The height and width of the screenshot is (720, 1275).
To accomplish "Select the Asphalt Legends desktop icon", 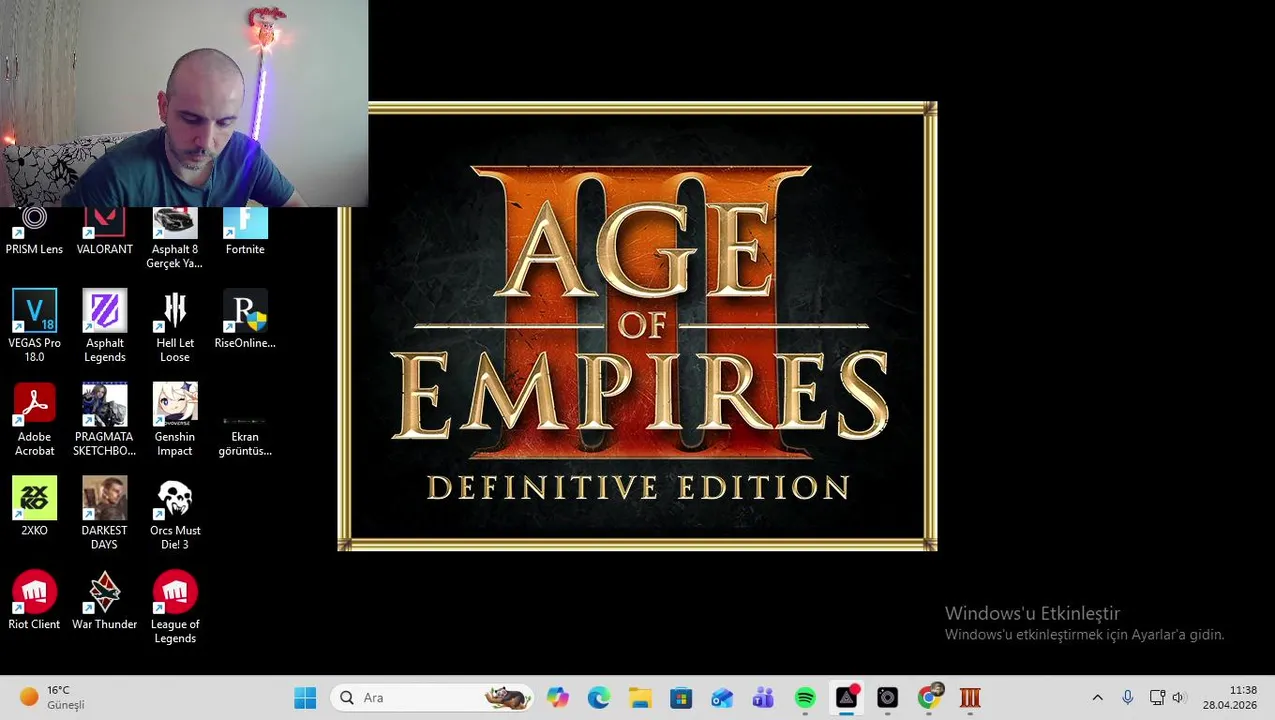I will click(104, 326).
